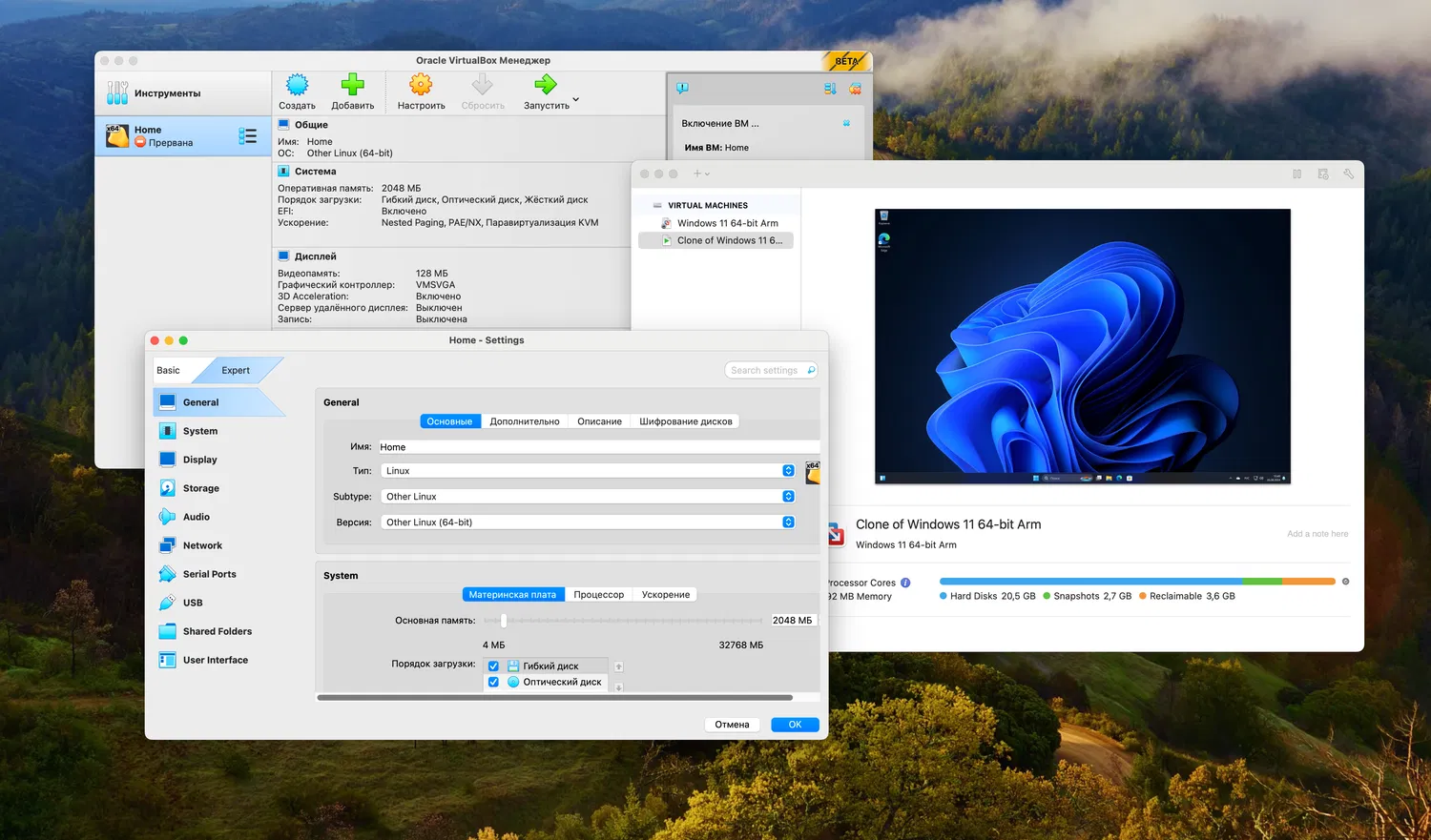Click Windows 11 desktop preview thumbnail
This screenshot has width=1431, height=840.
(x=1083, y=346)
